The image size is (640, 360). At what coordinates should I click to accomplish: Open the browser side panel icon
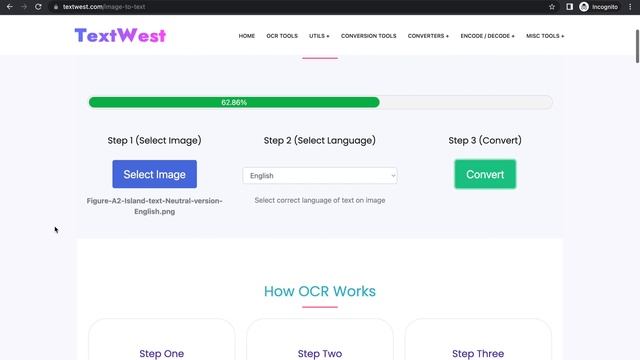[569, 7]
